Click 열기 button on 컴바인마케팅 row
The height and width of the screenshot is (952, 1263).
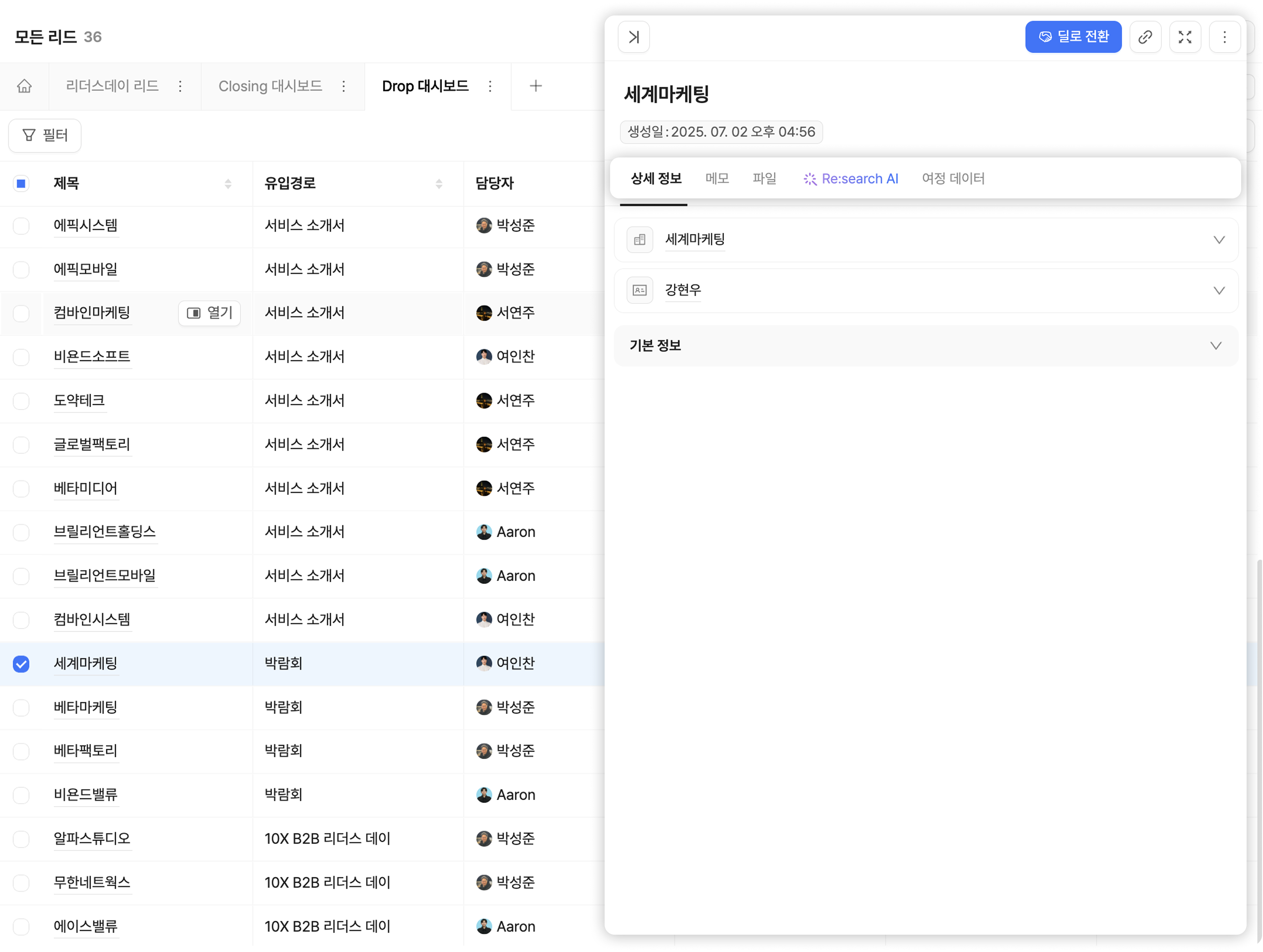click(x=209, y=313)
